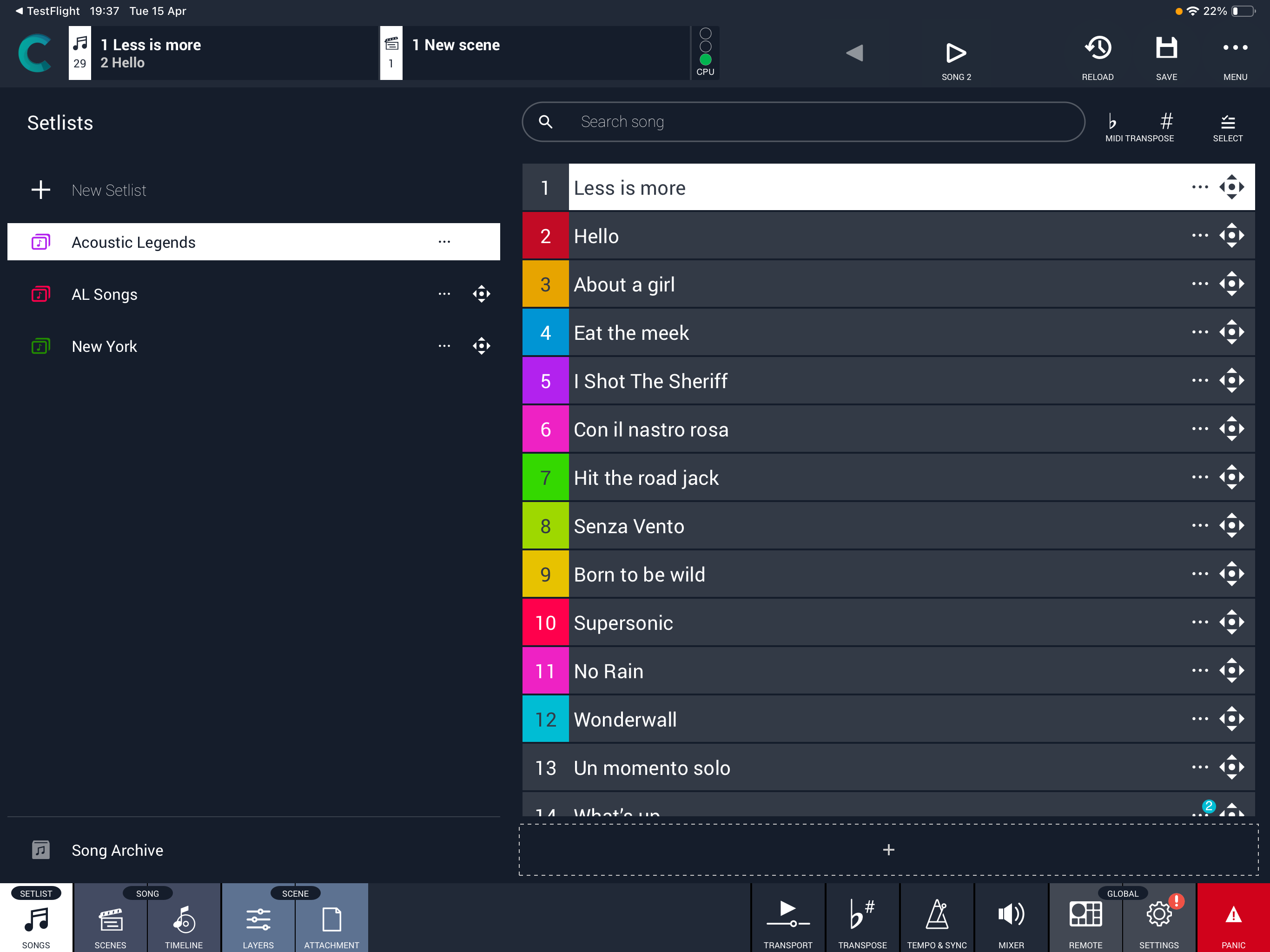Select song Hit the road jack
The width and height of the screenshot is (1270, 952).
(888, 477)
